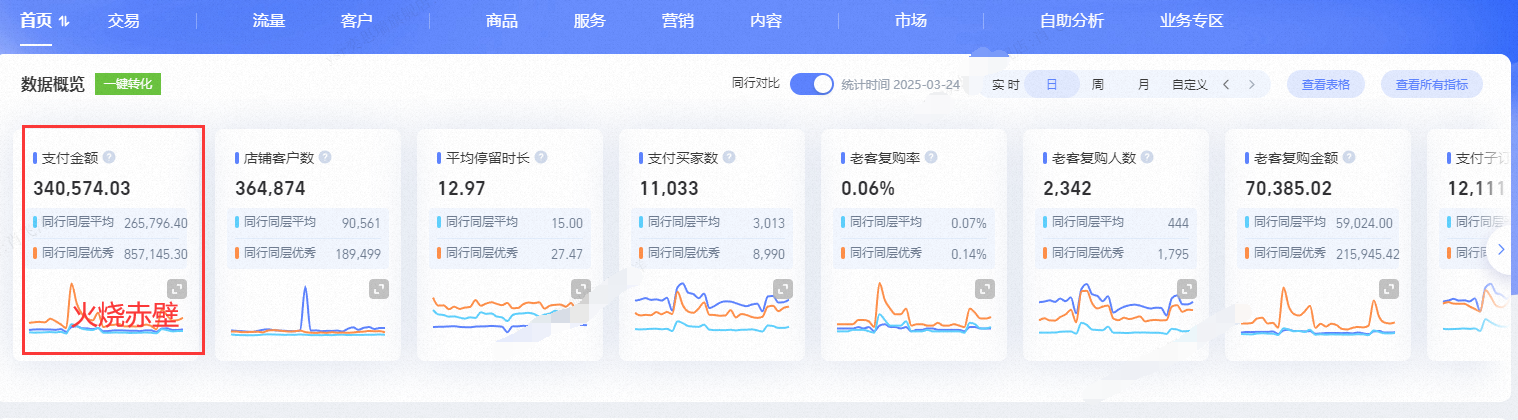Open the 首页 switcher icon
The height and width of the screenshot is (420, 1518).
(x=65, y=21)
